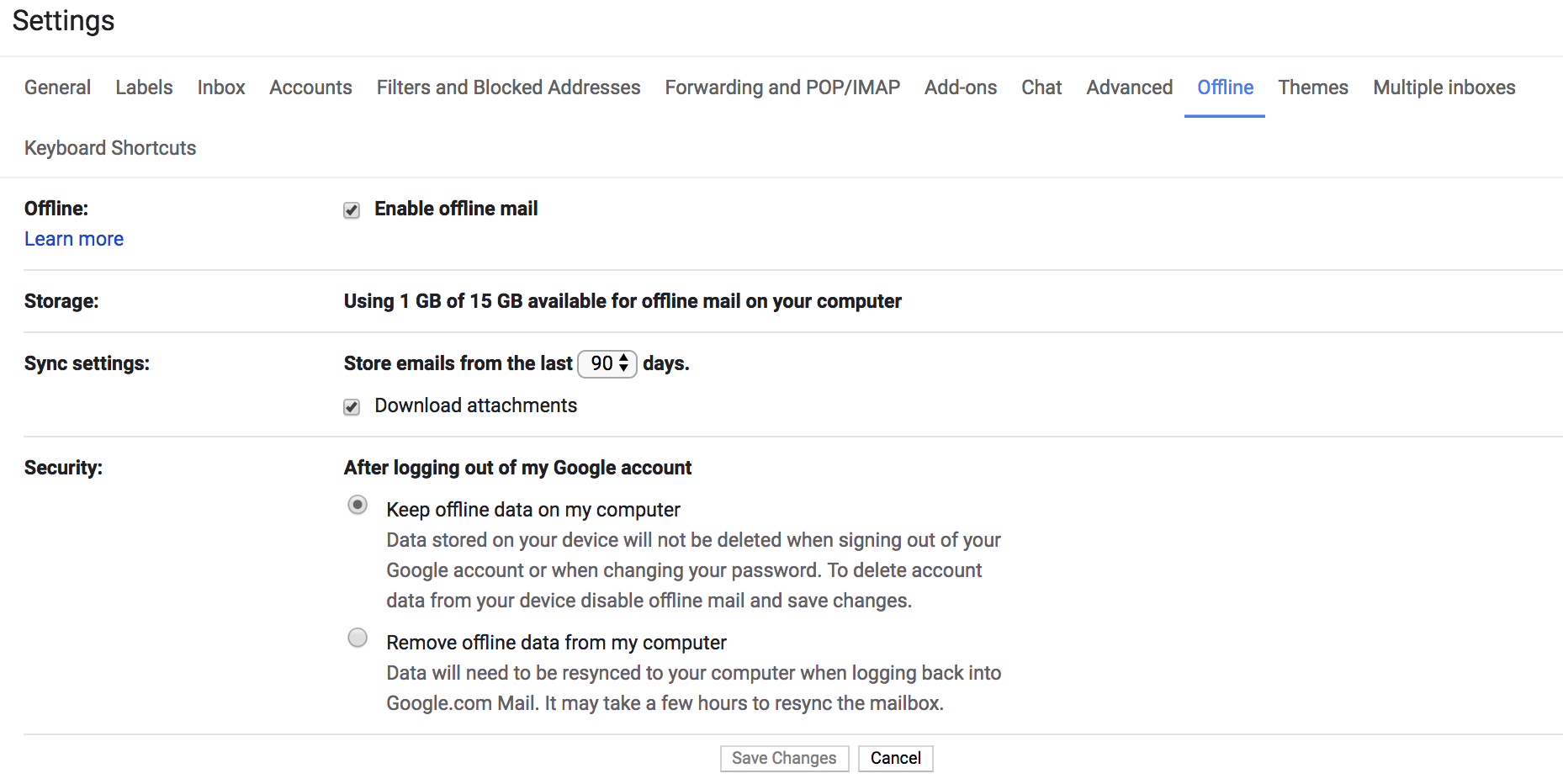Image resolution: width=1563 pixels, height=784 pixels.
Task: Switch to the General settings tab
Action: [x=57, y=87]
